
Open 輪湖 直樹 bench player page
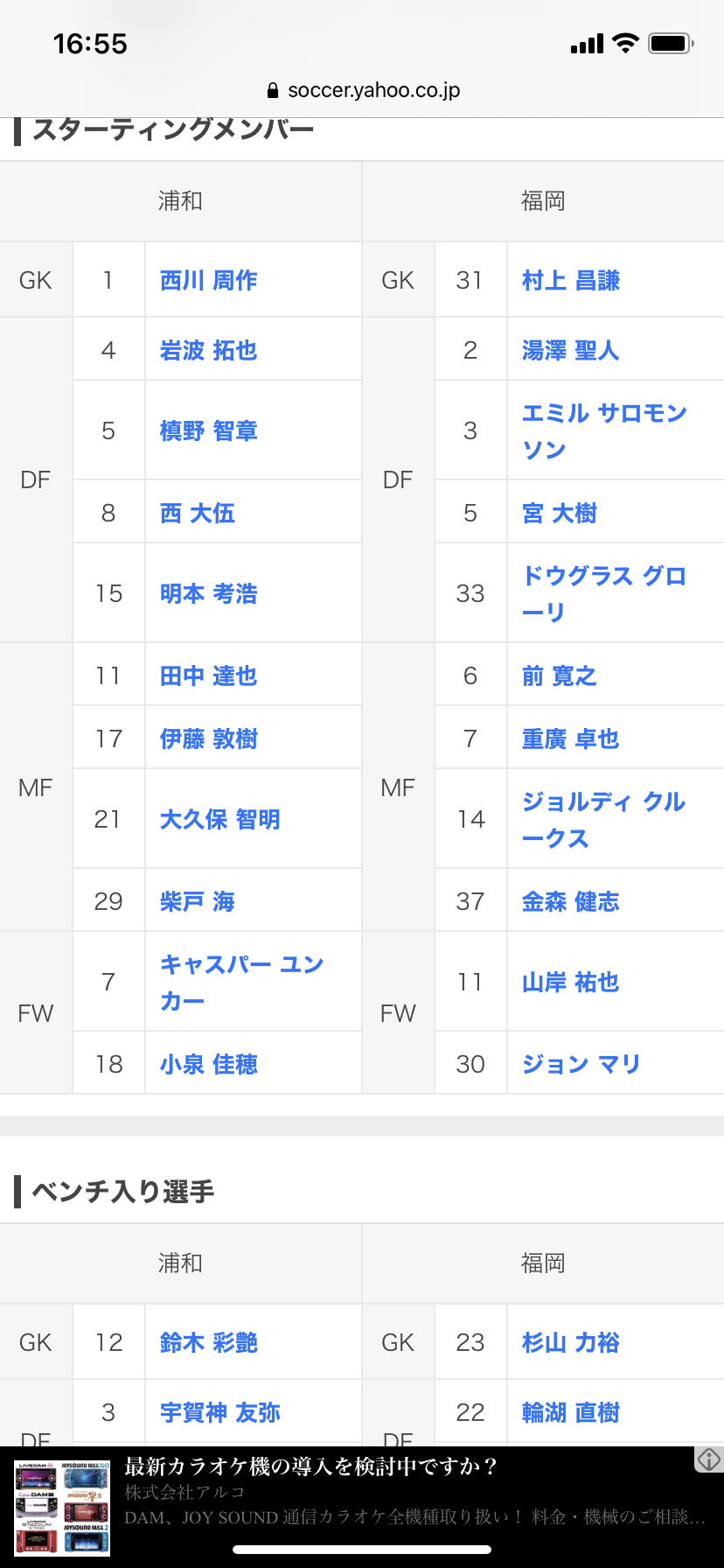tap(570, 1412)
